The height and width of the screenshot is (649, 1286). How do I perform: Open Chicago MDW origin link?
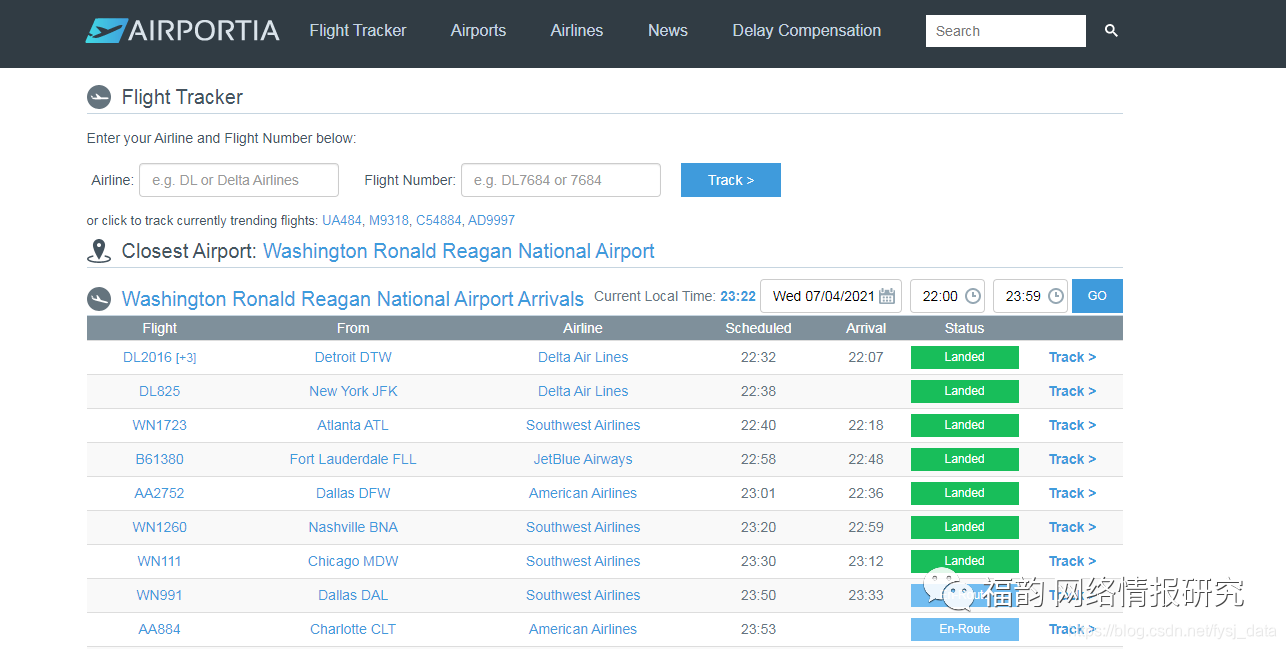pyautogui.click(x=353, y=561)
